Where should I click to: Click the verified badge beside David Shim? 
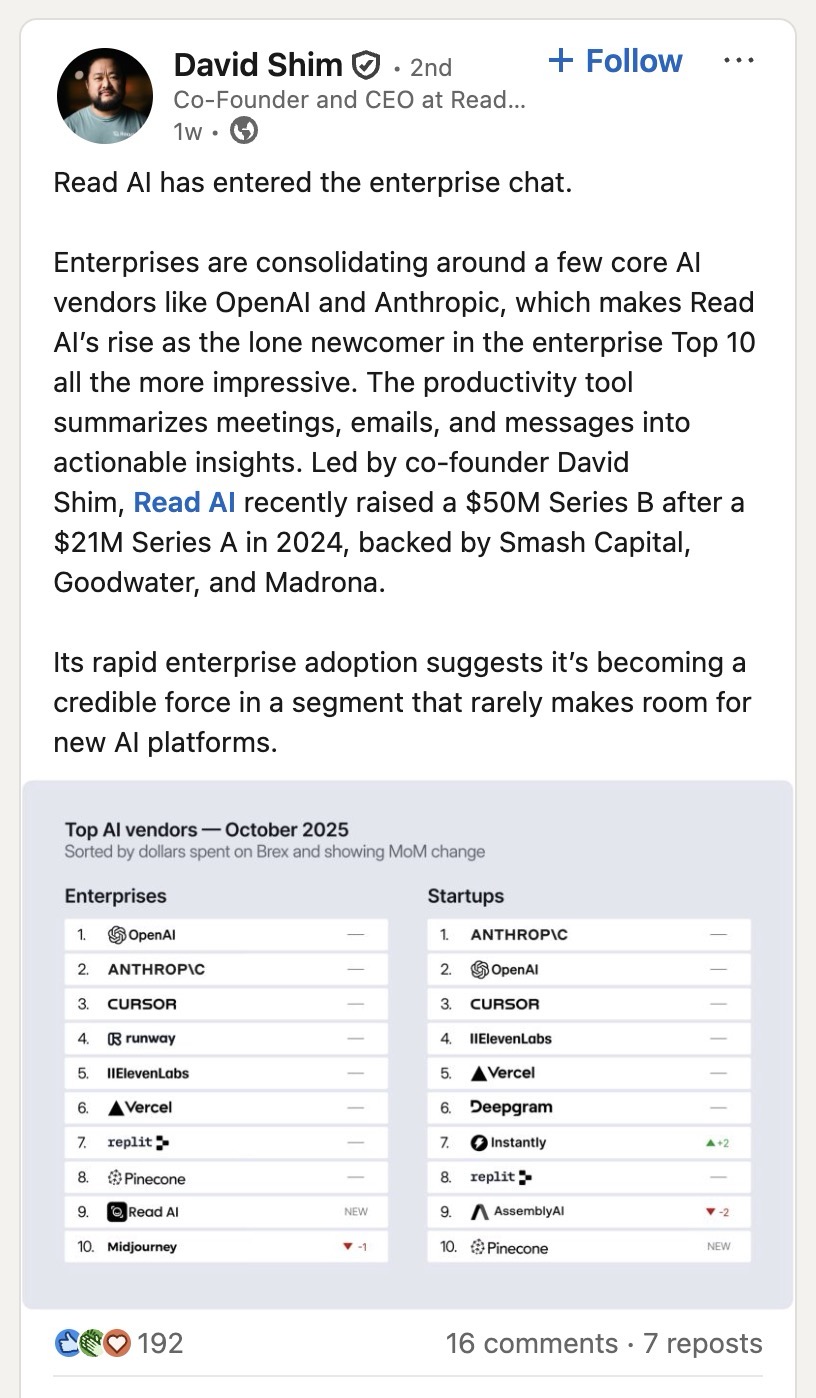(x=367, y=64)
